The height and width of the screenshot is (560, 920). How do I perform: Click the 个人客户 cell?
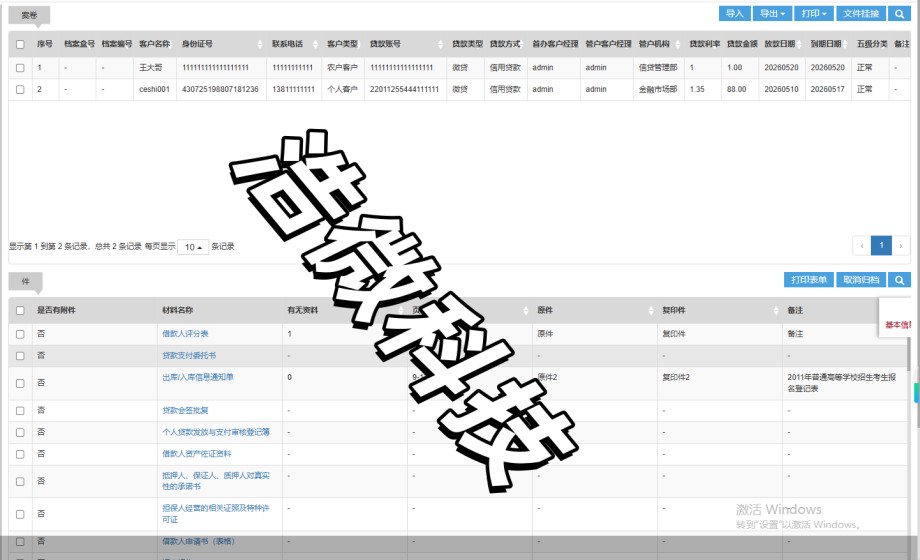point(342,90)
